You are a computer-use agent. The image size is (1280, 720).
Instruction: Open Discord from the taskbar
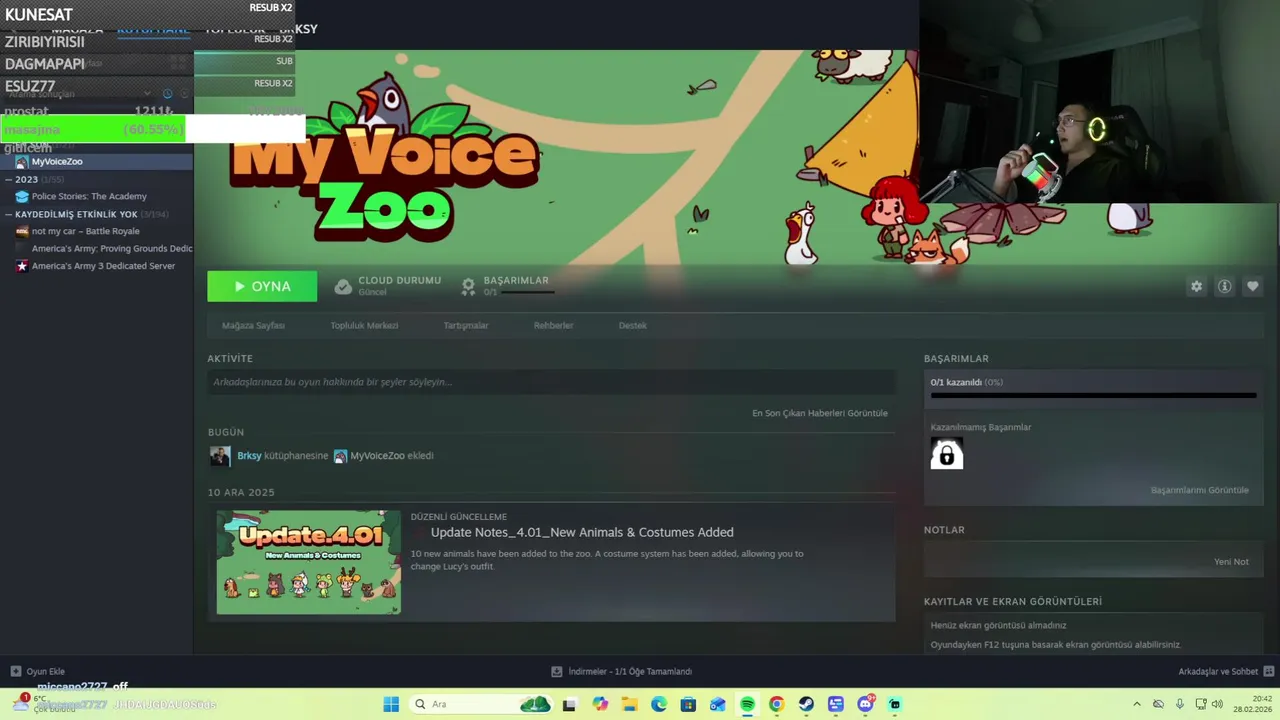pos(865,704)
